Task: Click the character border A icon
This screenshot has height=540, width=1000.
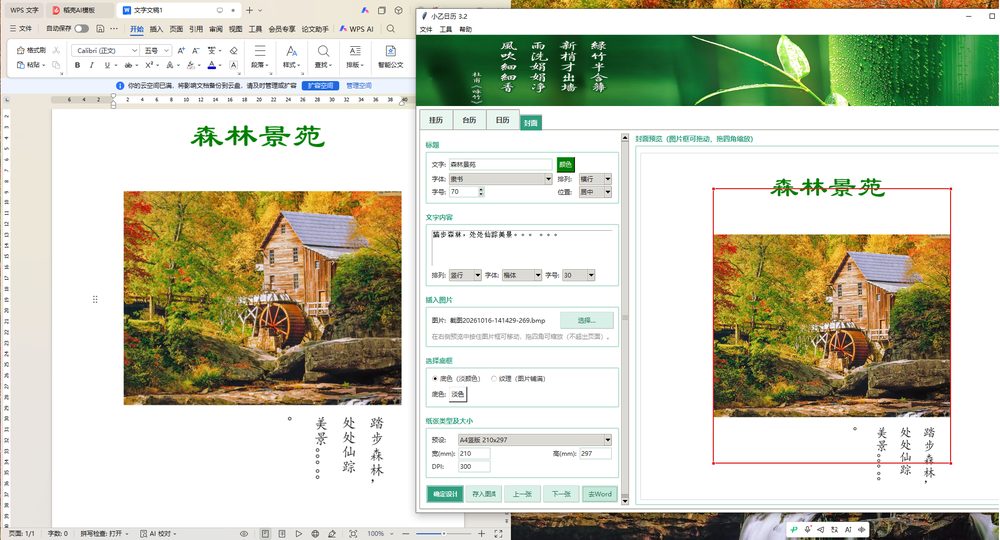Action: pyautogui.click(x=233, y=65)
